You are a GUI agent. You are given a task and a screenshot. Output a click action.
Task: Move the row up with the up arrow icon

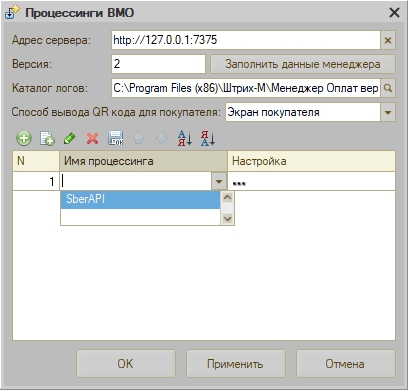click(x=138, y=138)
